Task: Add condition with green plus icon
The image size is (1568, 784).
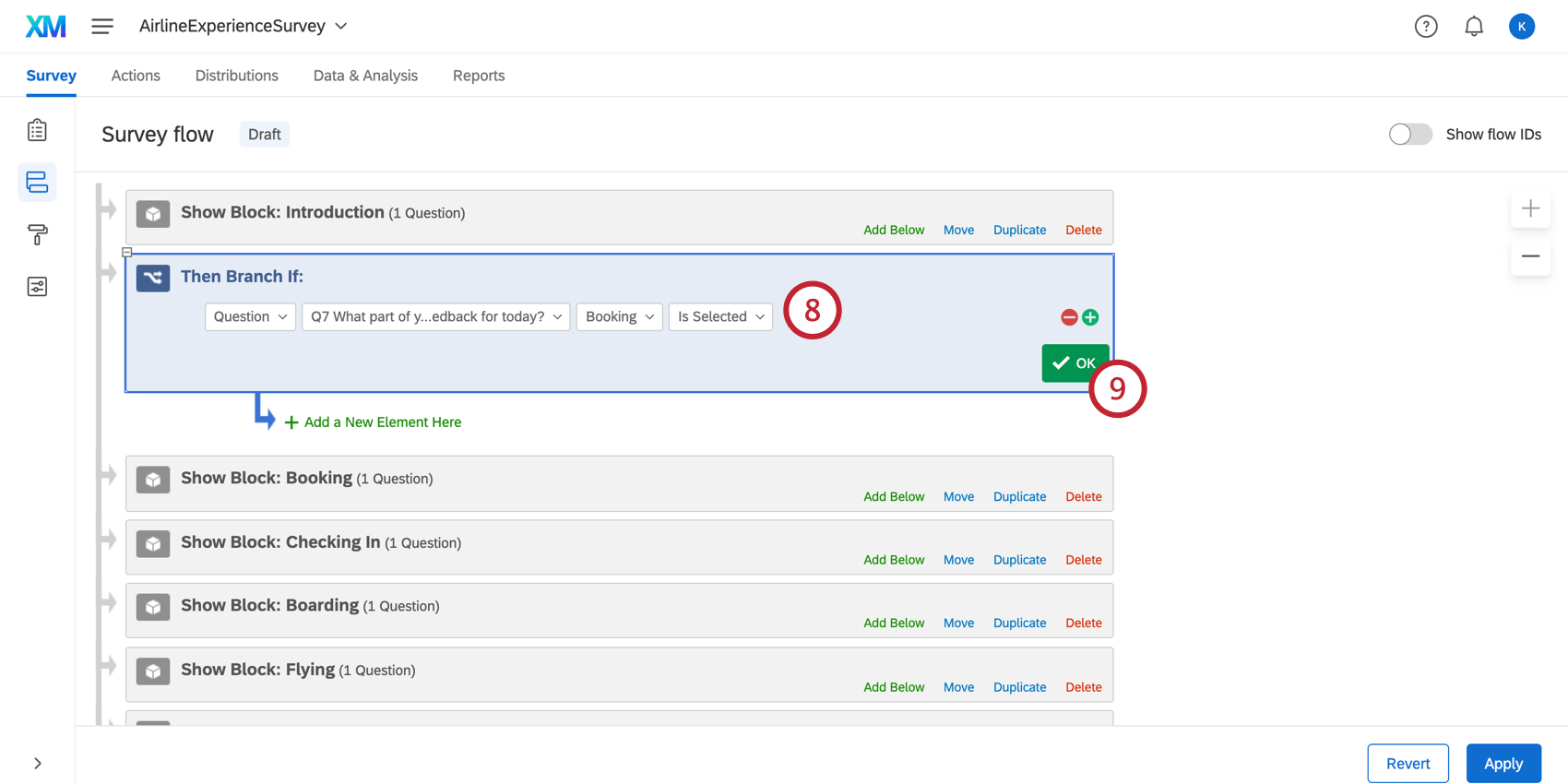Action: coord(1090,317)
